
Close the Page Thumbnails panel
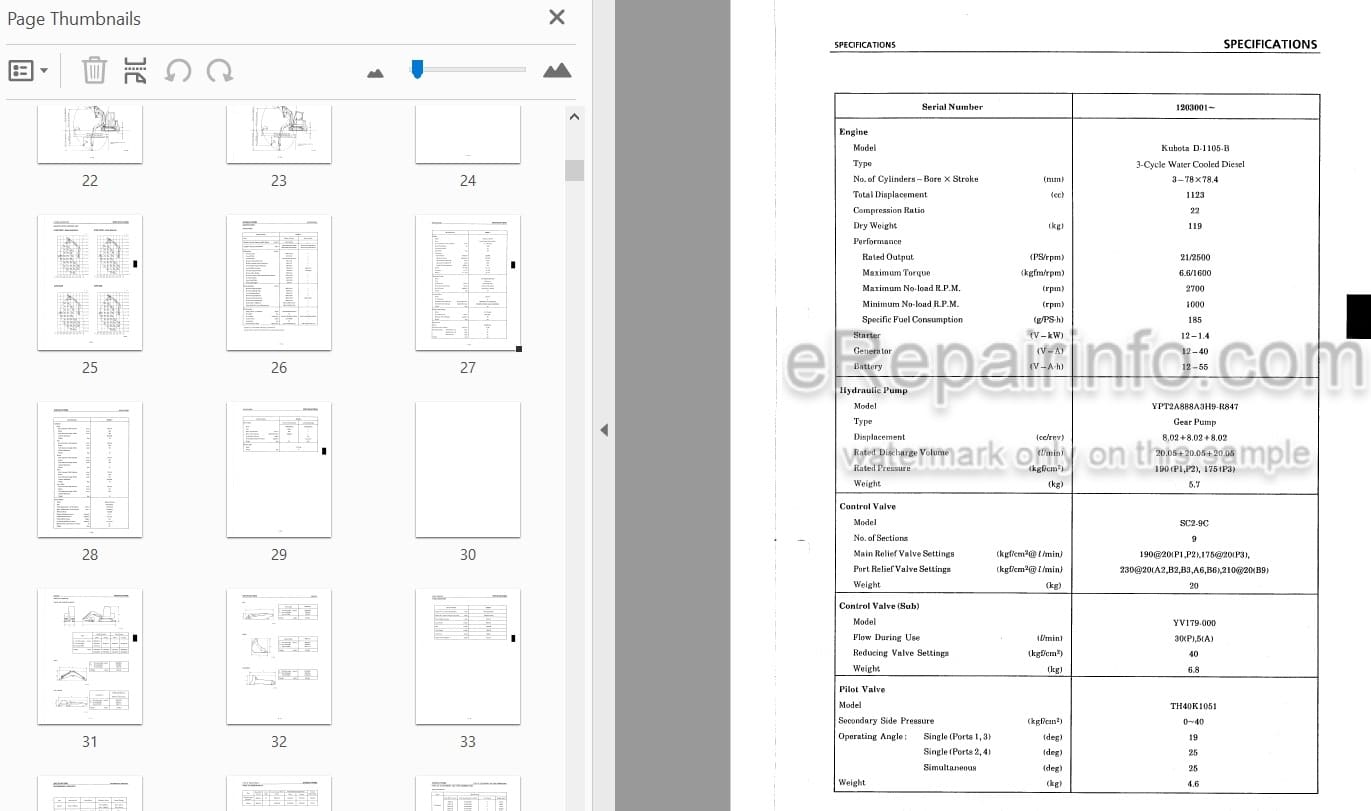point(557,17)
